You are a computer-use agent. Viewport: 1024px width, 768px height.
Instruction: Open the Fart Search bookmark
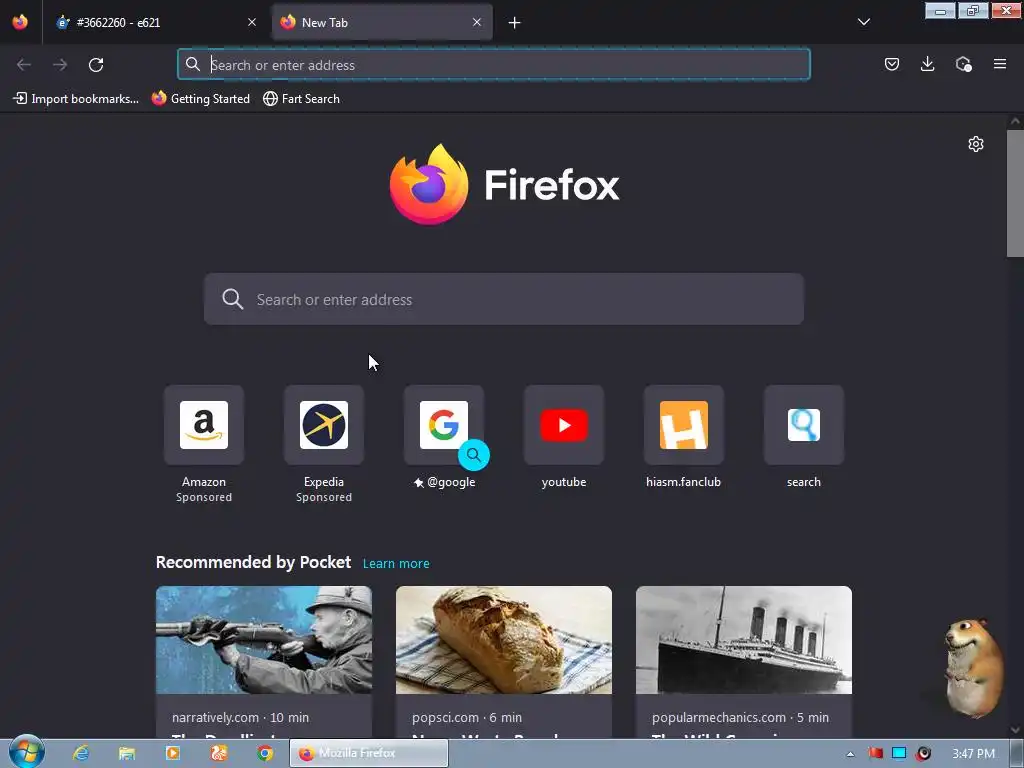tap(302, 99)
